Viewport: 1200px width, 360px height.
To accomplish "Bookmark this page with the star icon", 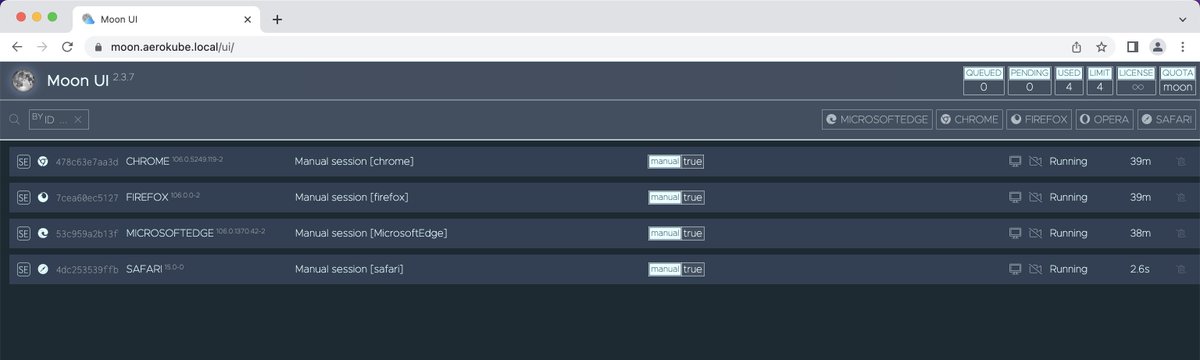I will [x=1101, y=47].
